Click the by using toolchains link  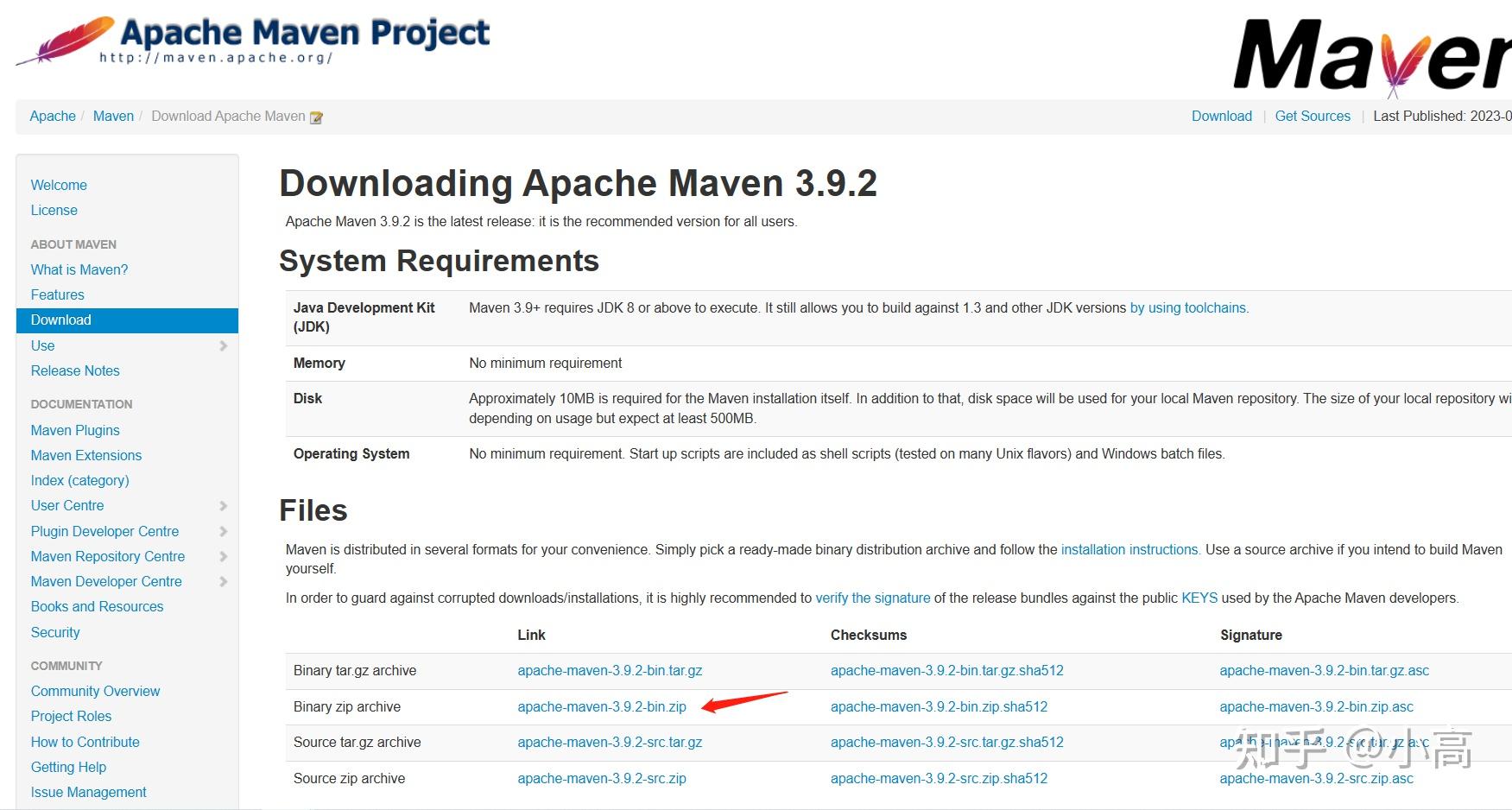(x=1189, y=307)
